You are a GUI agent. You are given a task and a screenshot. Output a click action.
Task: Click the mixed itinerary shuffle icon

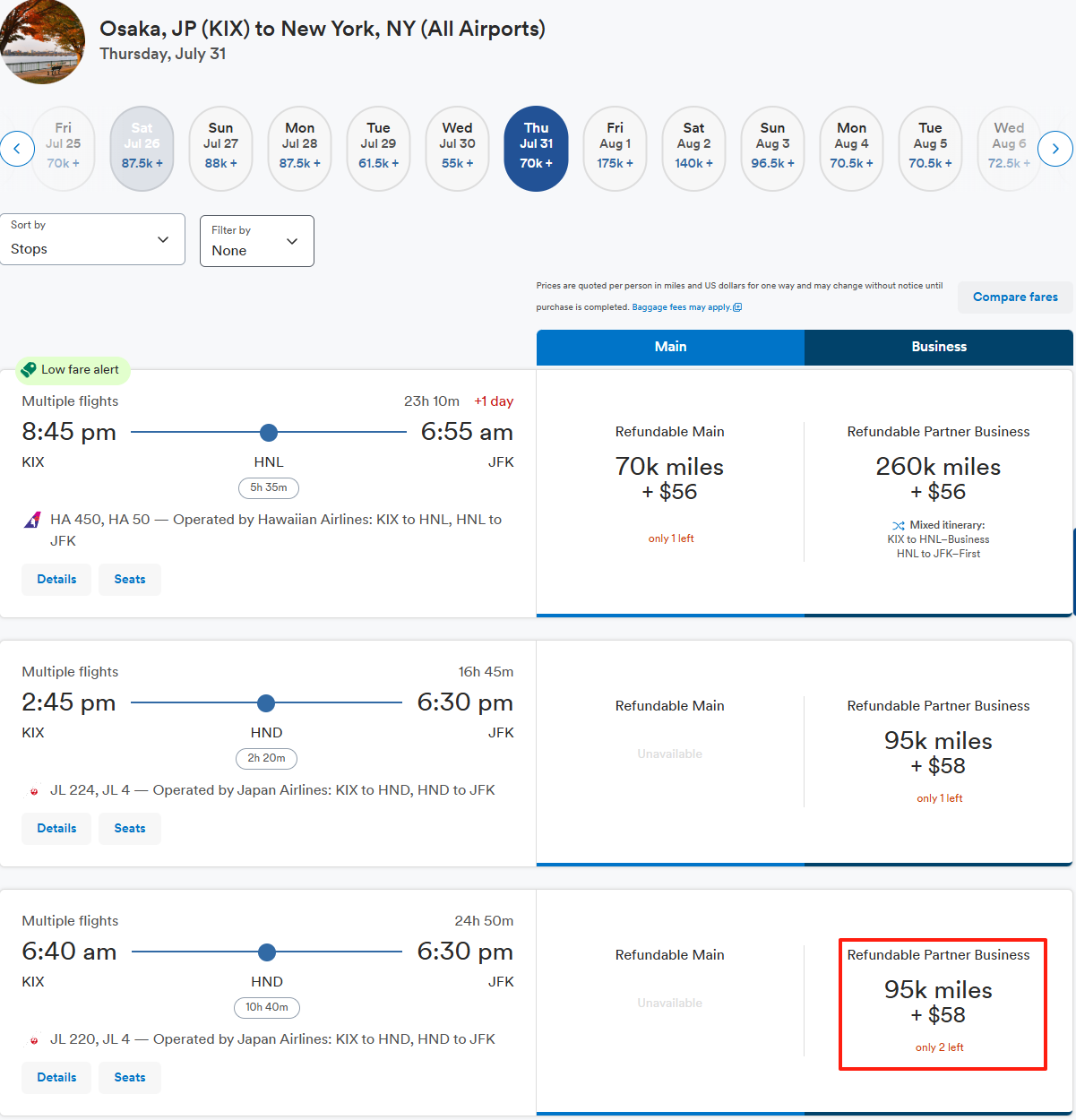(899, 526)
